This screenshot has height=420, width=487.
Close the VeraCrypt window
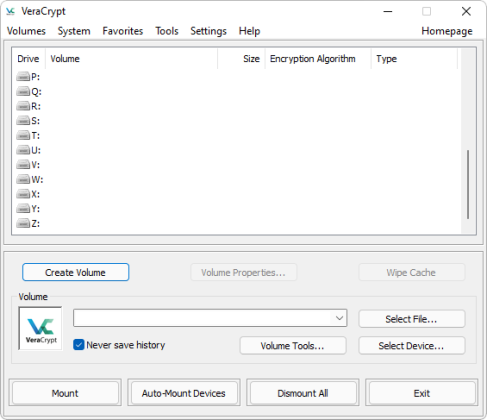tap(466, 12)
